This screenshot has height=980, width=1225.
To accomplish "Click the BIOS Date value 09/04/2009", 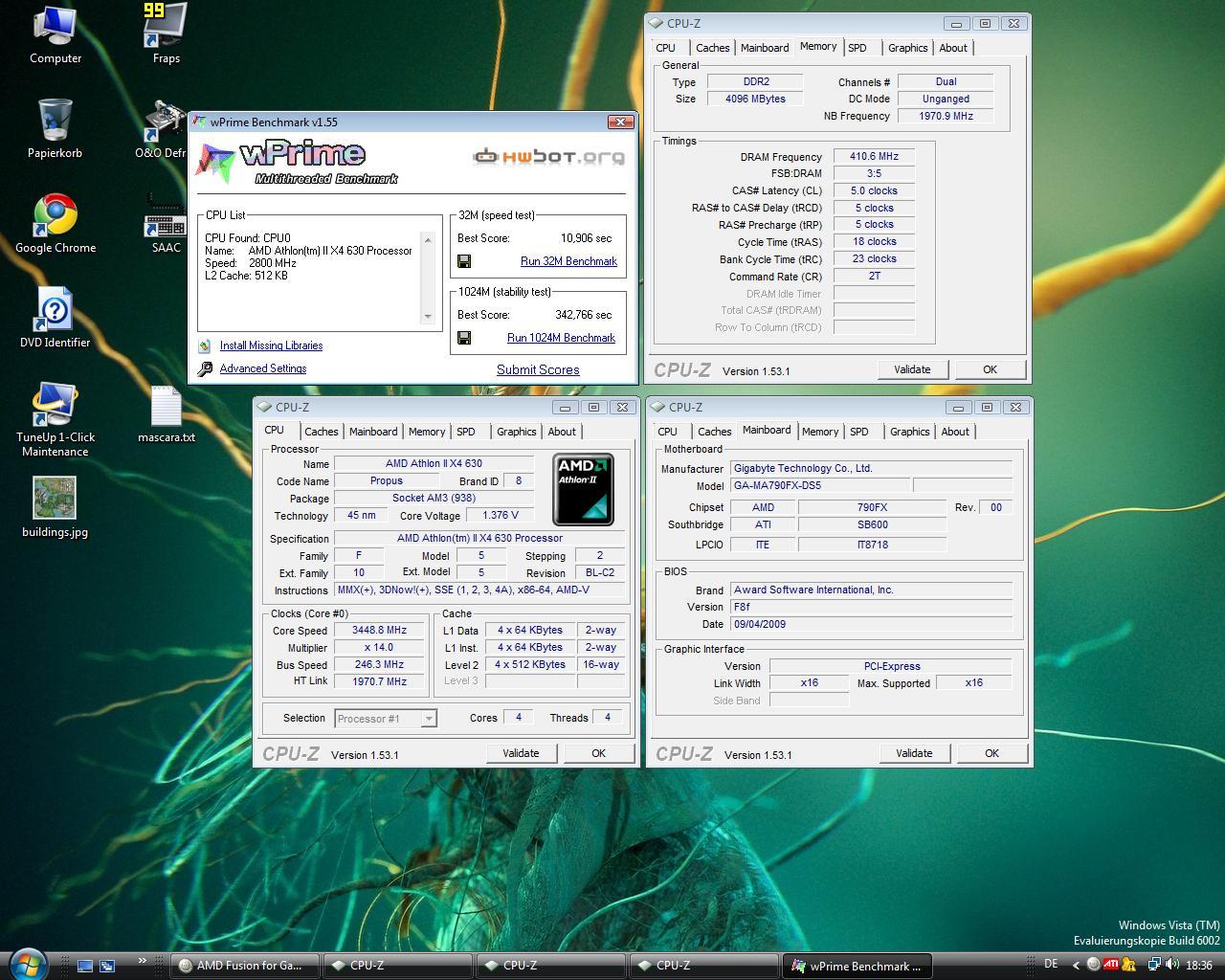I will pos(871,624).
